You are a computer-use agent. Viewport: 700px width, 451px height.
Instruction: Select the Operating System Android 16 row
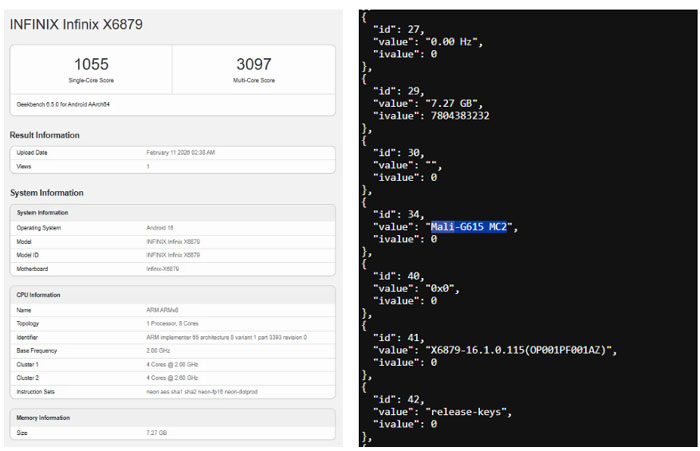point(172,228)
